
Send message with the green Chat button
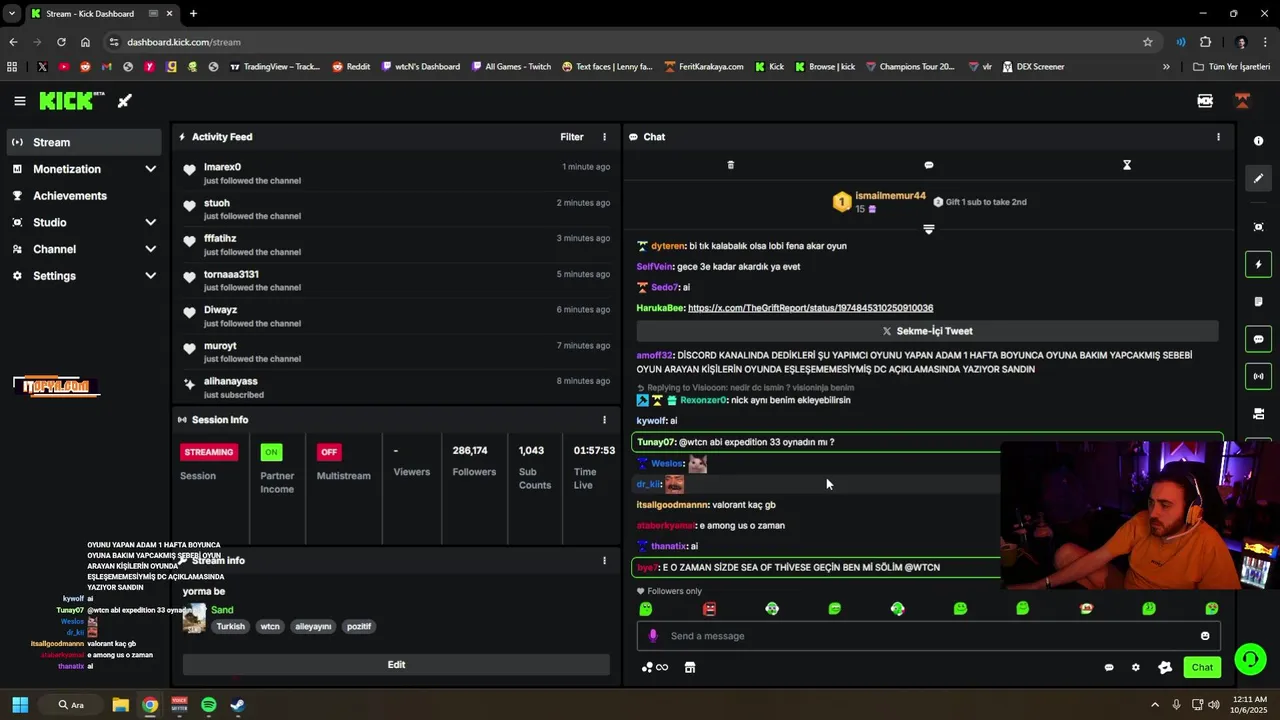pos(1202,667)
